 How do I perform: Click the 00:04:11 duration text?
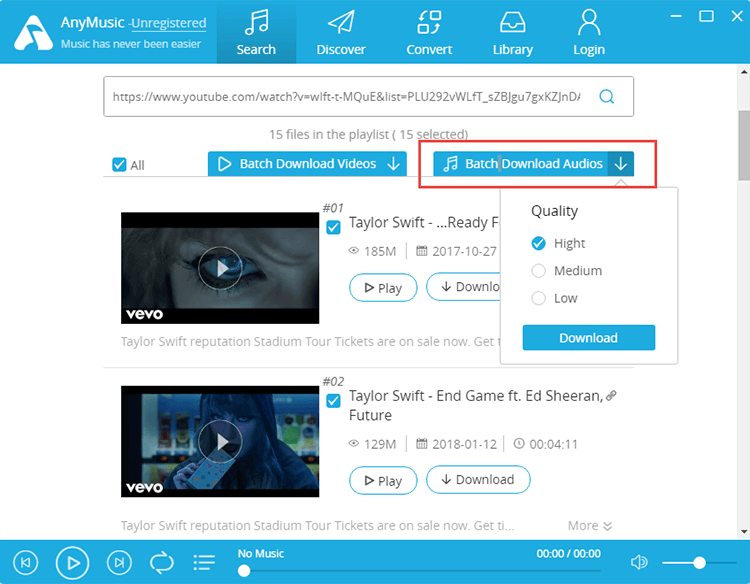553,444
